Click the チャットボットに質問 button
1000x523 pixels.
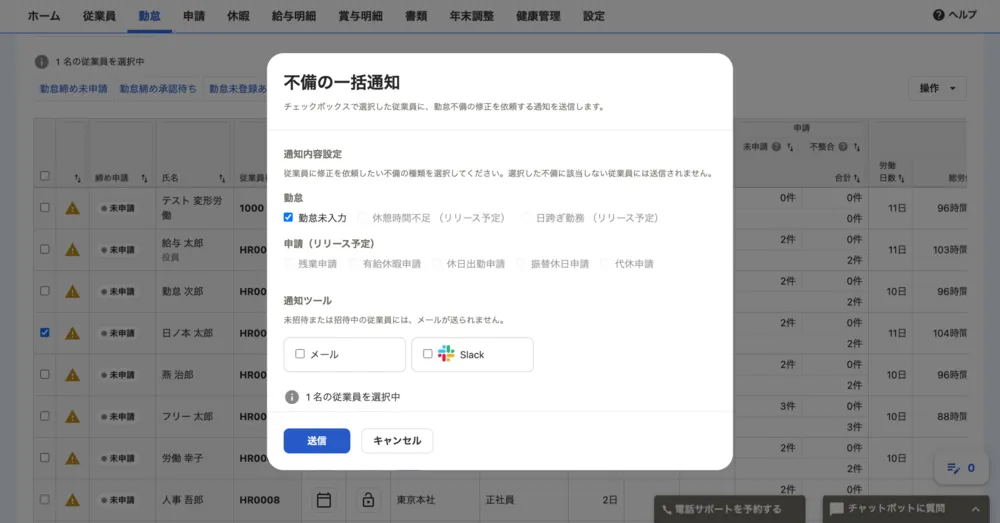(x=906, y=509)
